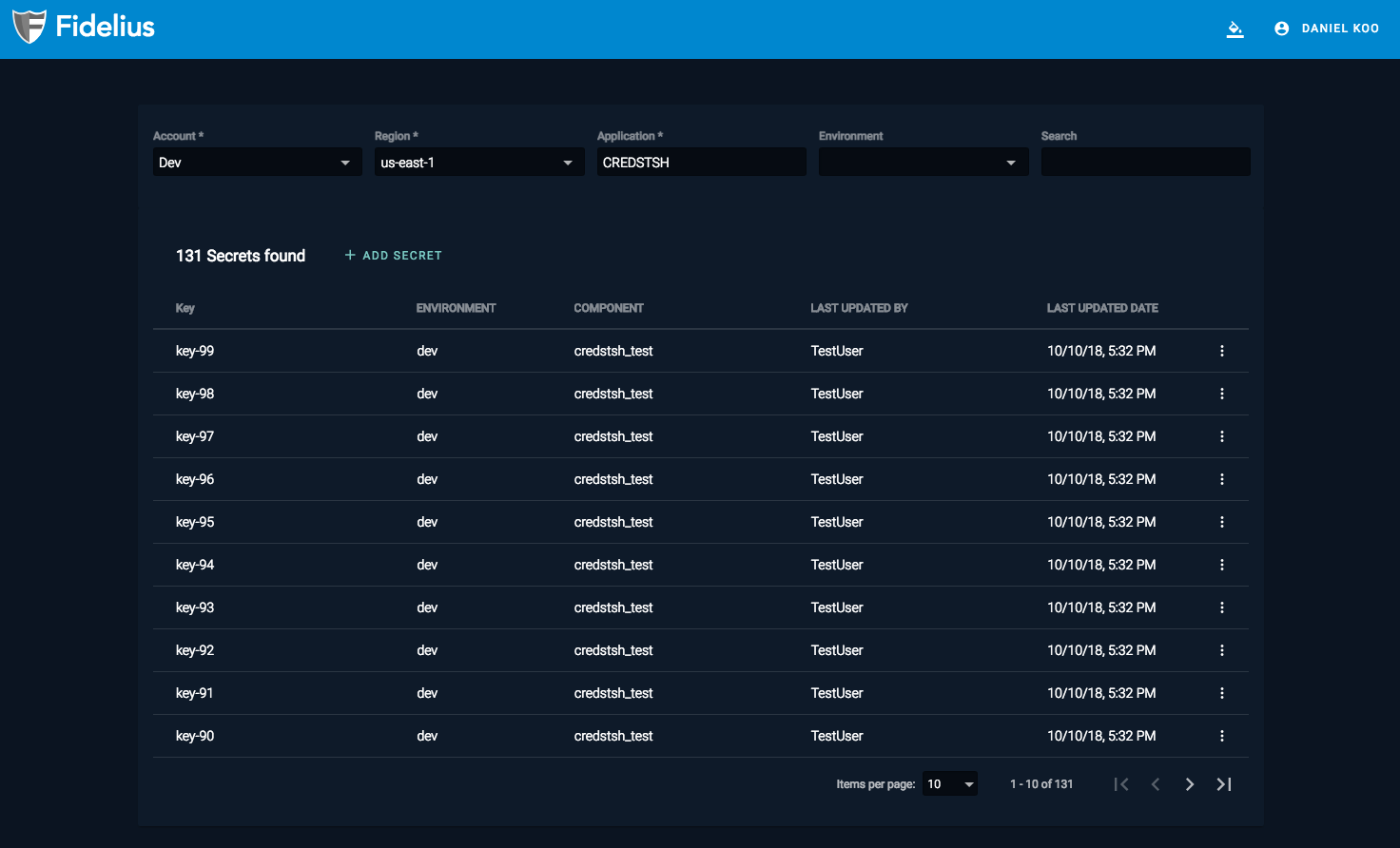Click credstsh_test in the key-90 row
Screen dimensions: 1400x848
click(613, 736)
